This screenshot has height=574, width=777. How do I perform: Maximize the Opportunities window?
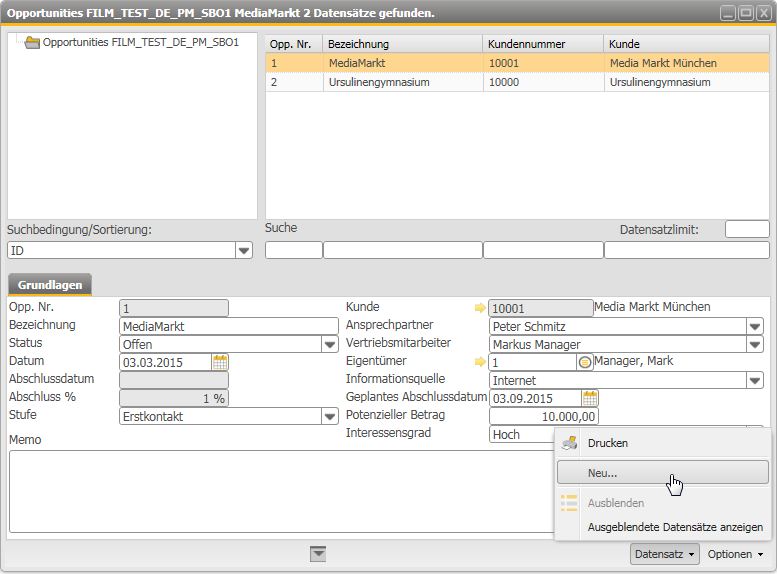[746, 13]
